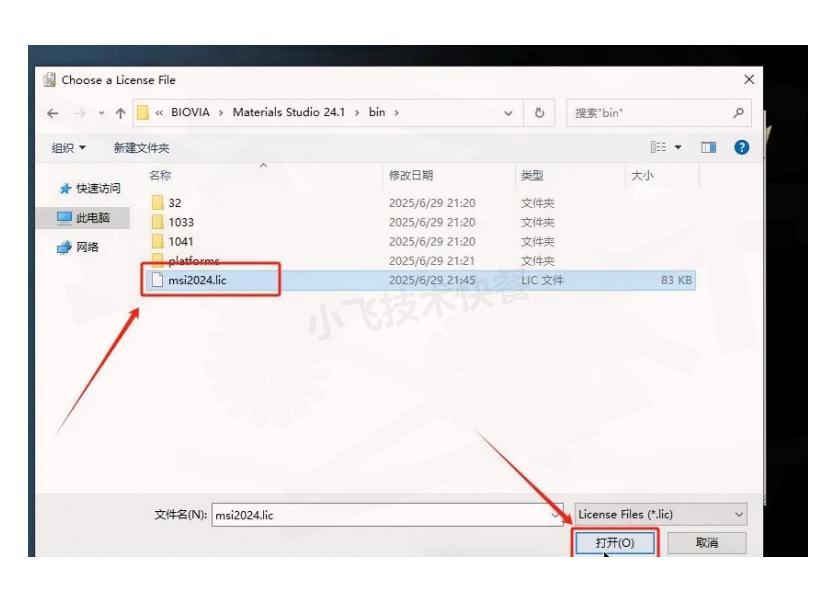Expand the address bar history dropdown

point(512,112)
